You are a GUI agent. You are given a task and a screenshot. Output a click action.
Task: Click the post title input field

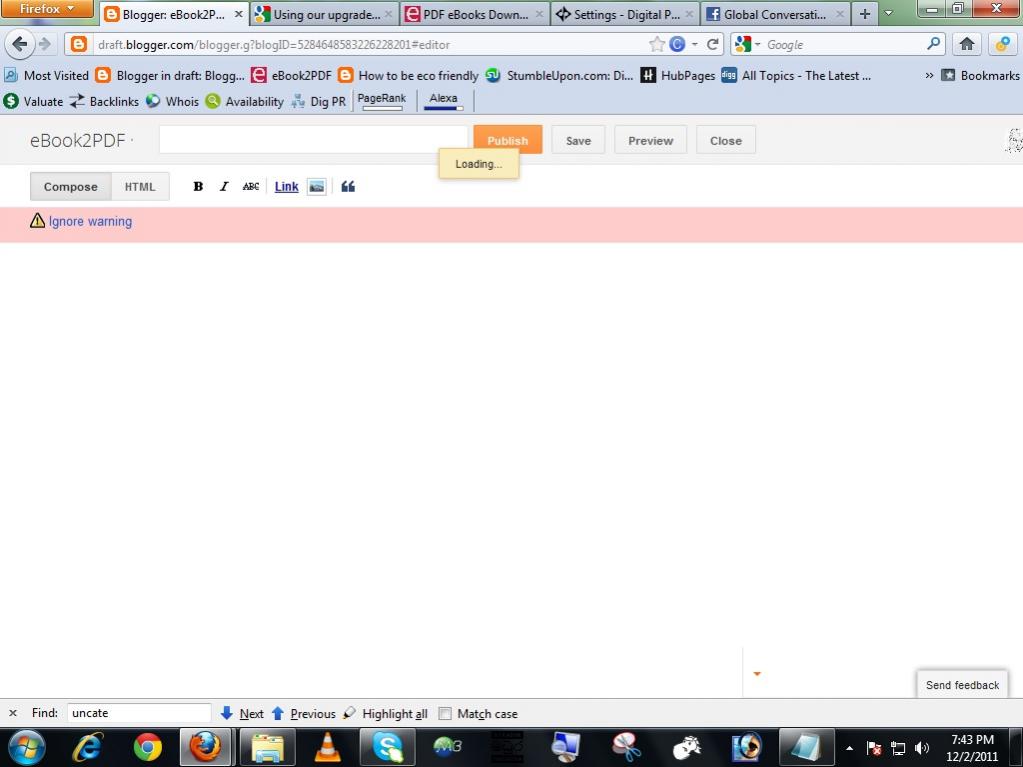(x=313, y=140)
